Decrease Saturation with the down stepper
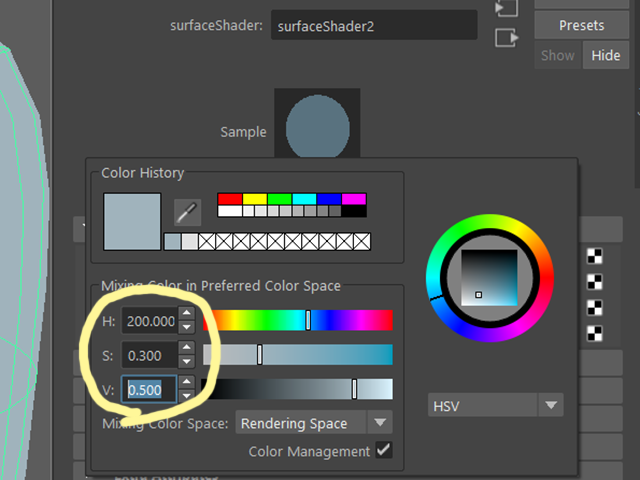 [x=187, y=362]
